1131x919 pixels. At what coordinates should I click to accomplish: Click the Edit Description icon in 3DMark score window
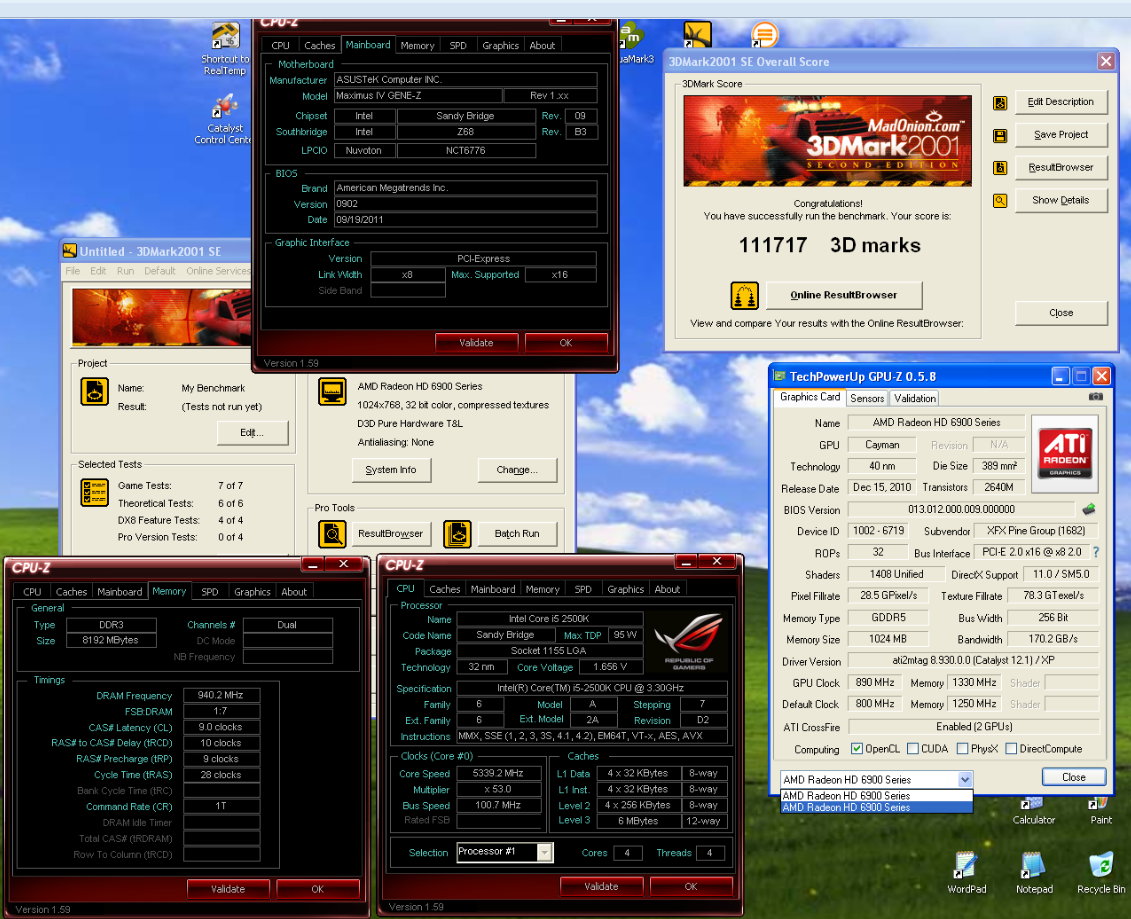click(x=1000, y=102)
